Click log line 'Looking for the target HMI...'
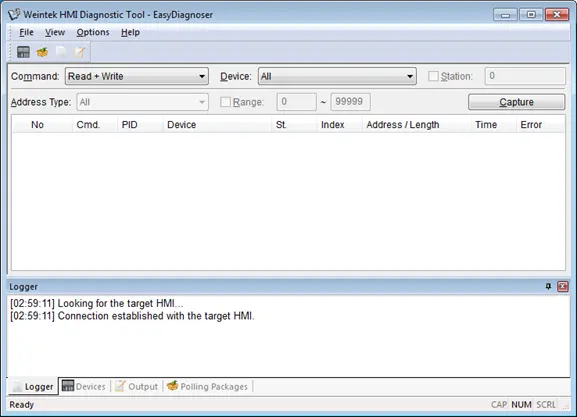Image resolution: width=577 pixels, height=417 pixels. tap(96, 303)
